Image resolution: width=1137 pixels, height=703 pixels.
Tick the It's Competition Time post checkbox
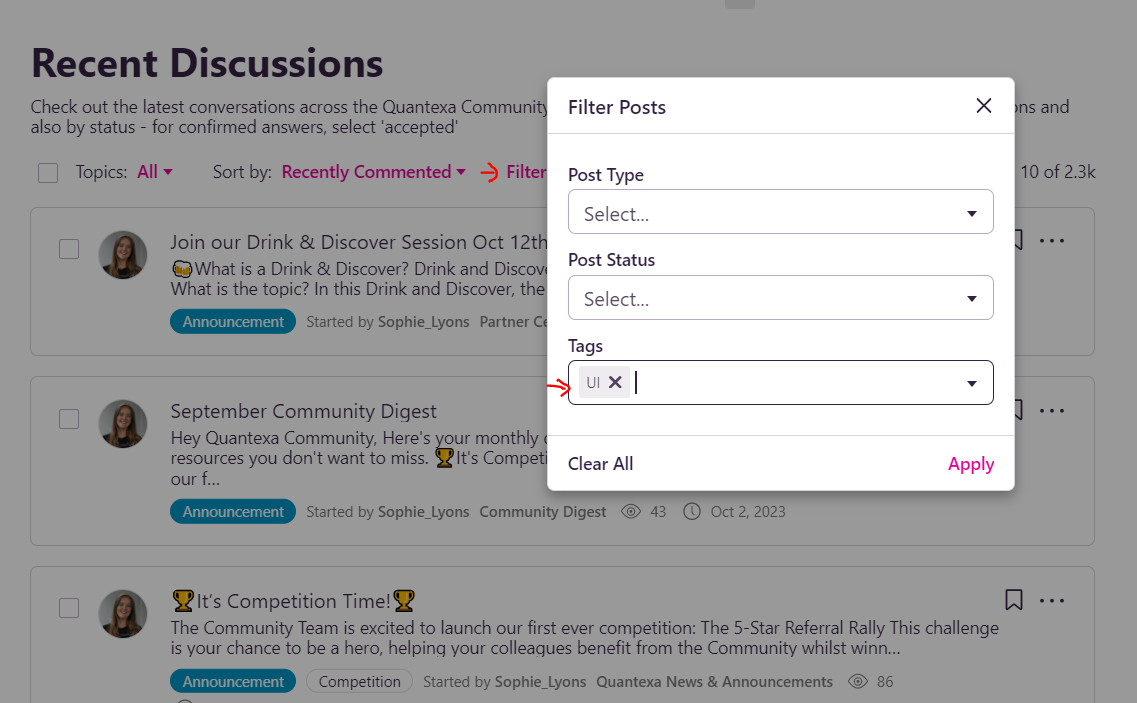(x=69, y=607)
